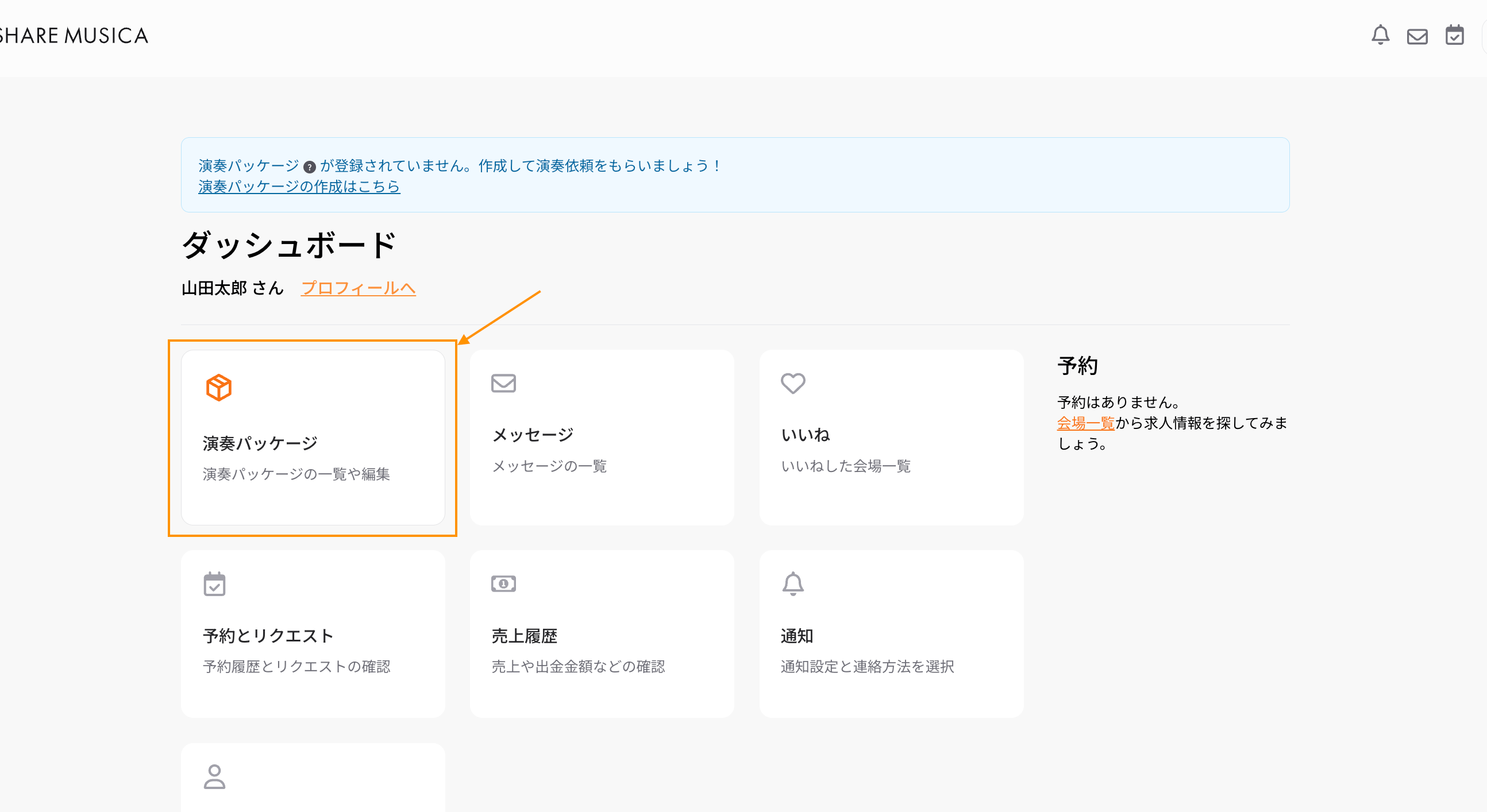
Task: Click the envelope icon on メッセージ card
Action: (503, 383)
